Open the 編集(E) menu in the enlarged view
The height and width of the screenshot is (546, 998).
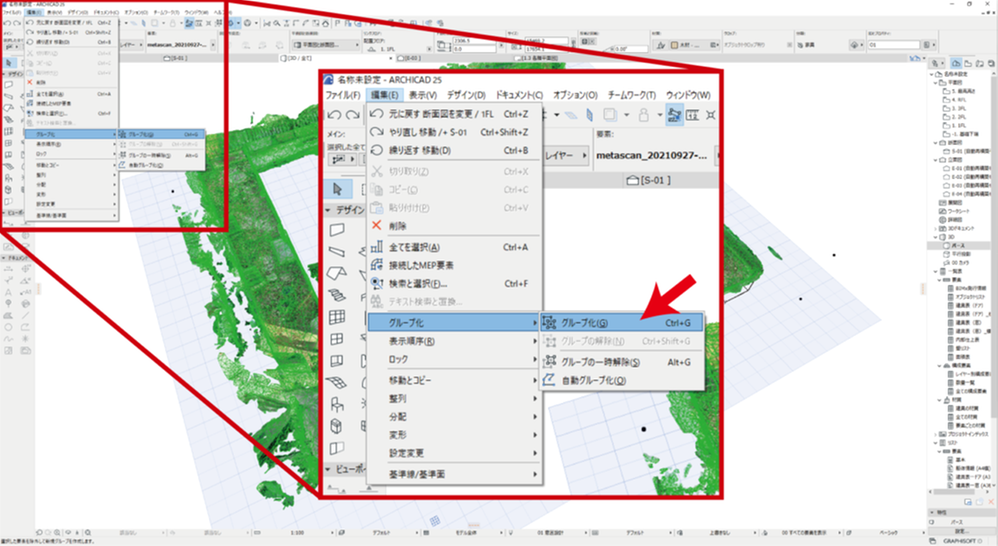pos(384,95)
